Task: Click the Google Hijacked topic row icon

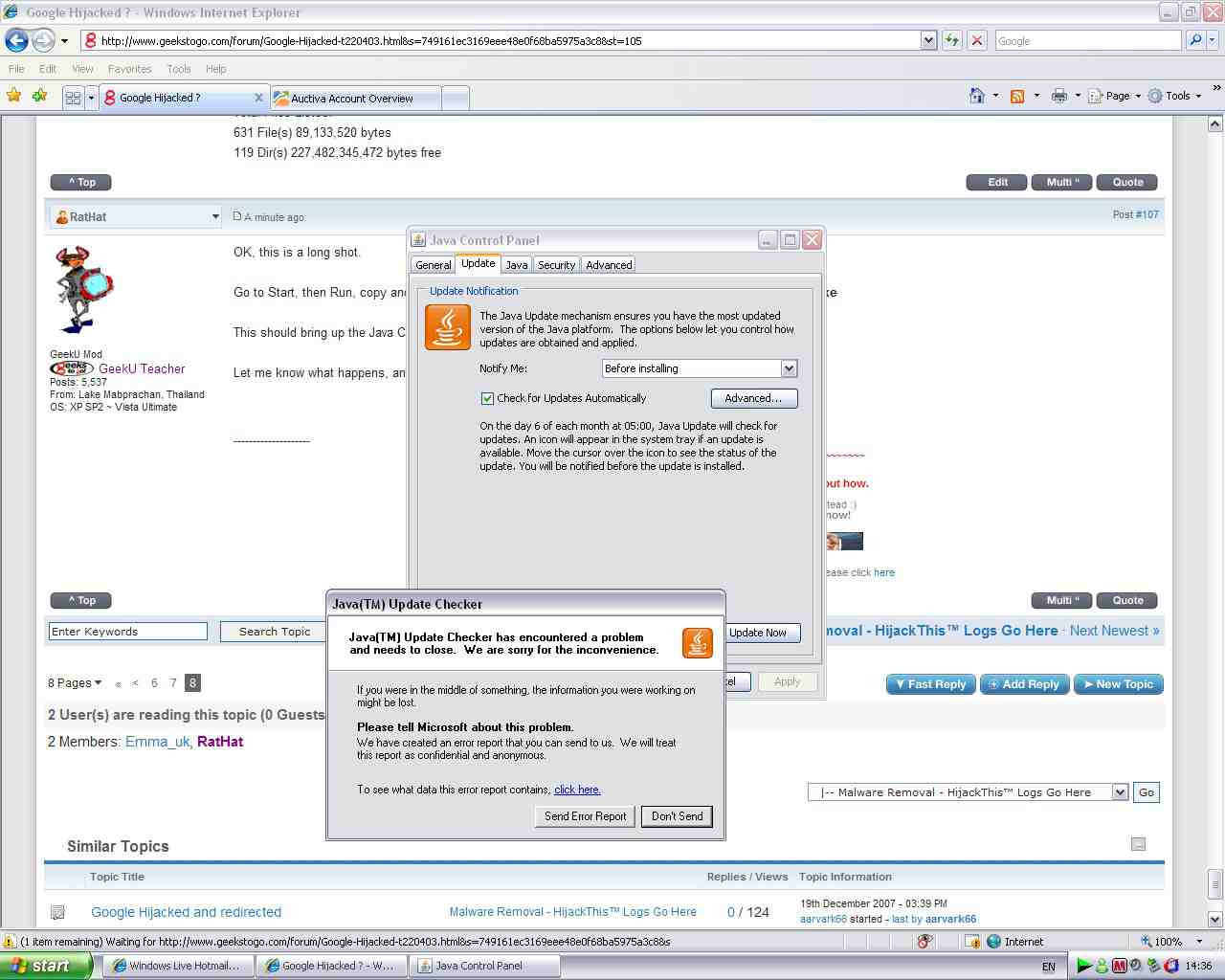Action: pos(57,912)
